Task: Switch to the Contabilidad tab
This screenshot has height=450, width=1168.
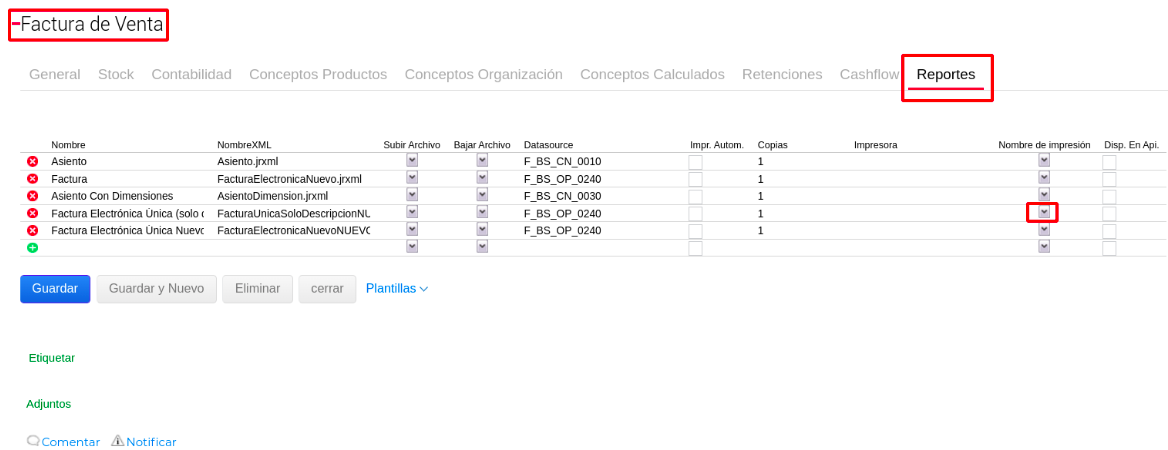Action: pos(191,74)
